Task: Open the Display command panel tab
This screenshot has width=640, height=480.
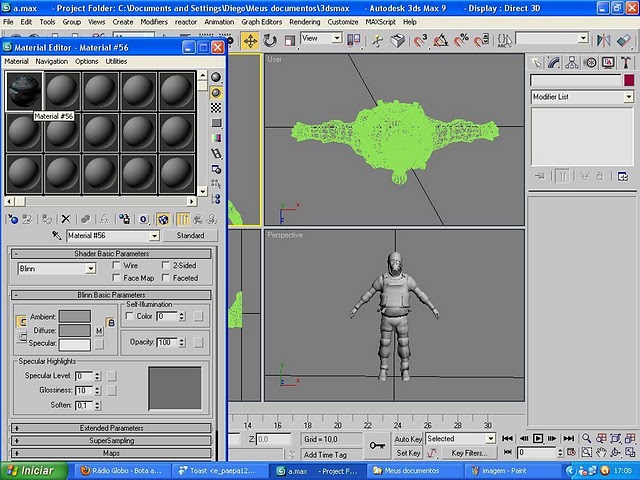Action: pyautogui.click(x=608, y=63)
